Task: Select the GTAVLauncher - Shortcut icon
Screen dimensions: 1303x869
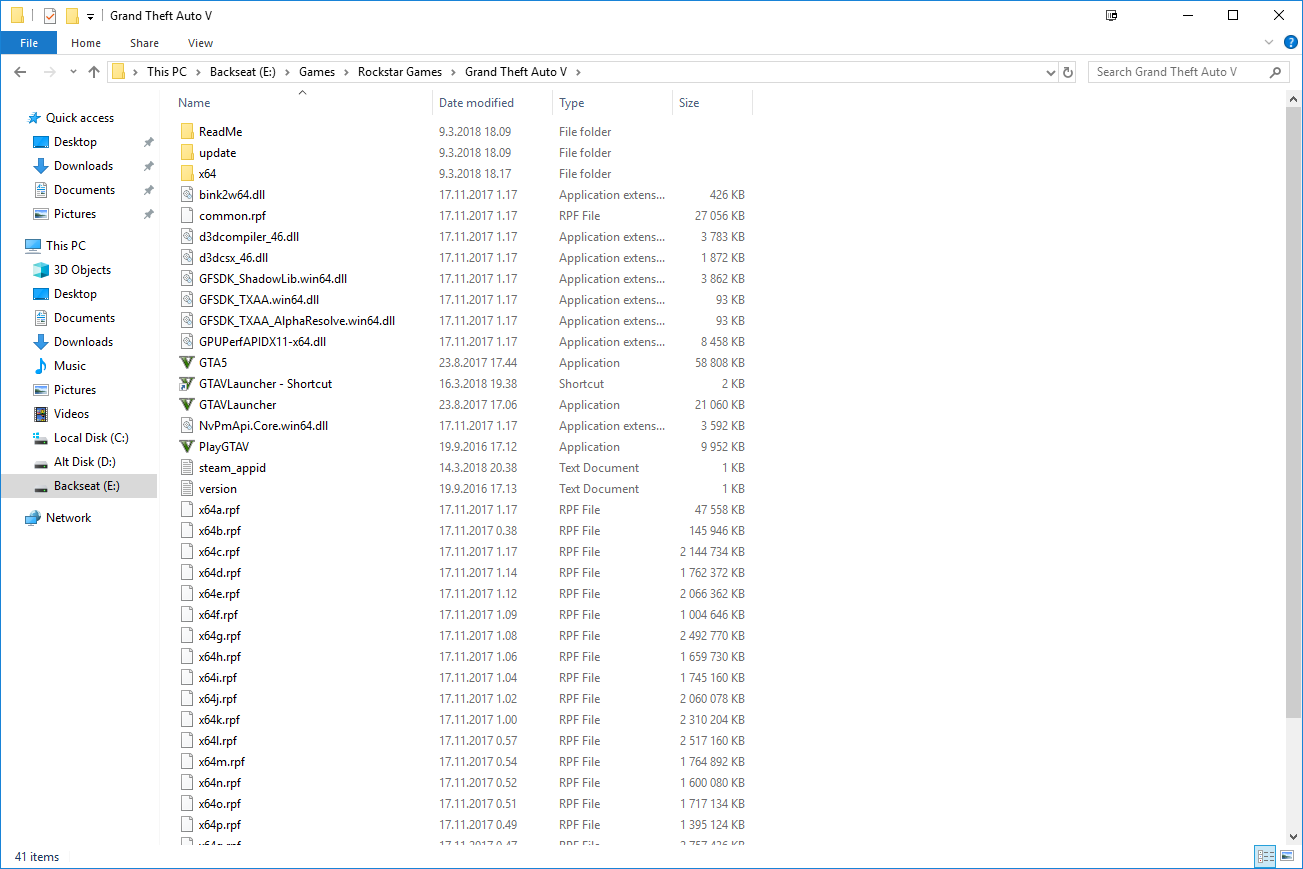Action: (186, 384)
